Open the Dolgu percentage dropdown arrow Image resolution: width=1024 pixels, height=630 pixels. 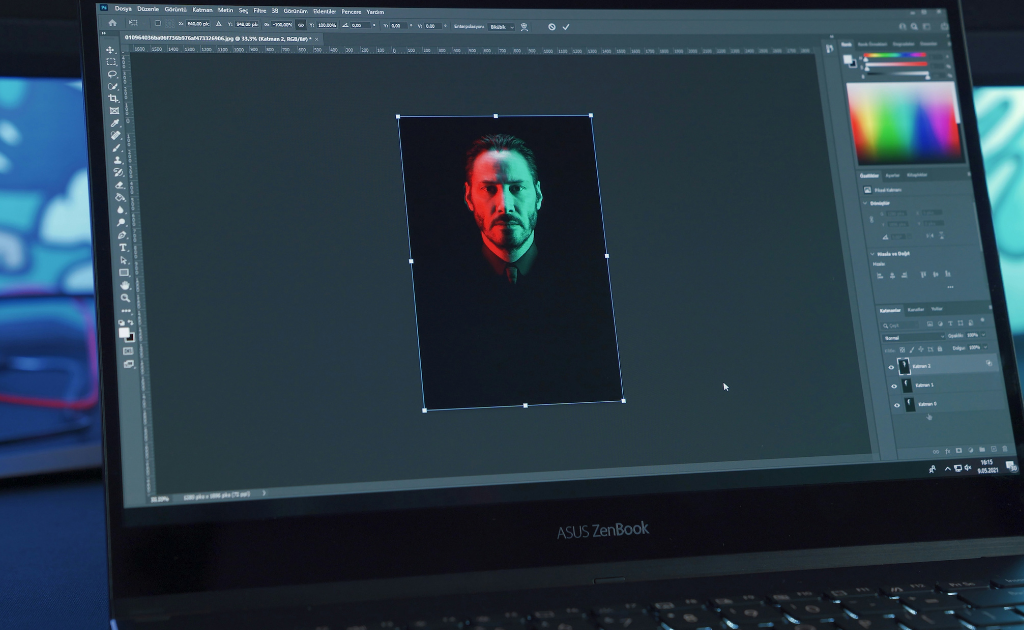(x=985, y=347)
